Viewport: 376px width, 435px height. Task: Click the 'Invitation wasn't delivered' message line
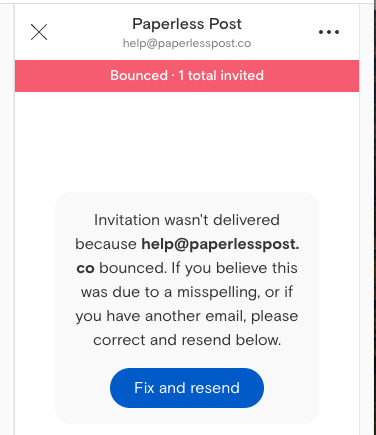pyautogui.click(x=187, y=220)
